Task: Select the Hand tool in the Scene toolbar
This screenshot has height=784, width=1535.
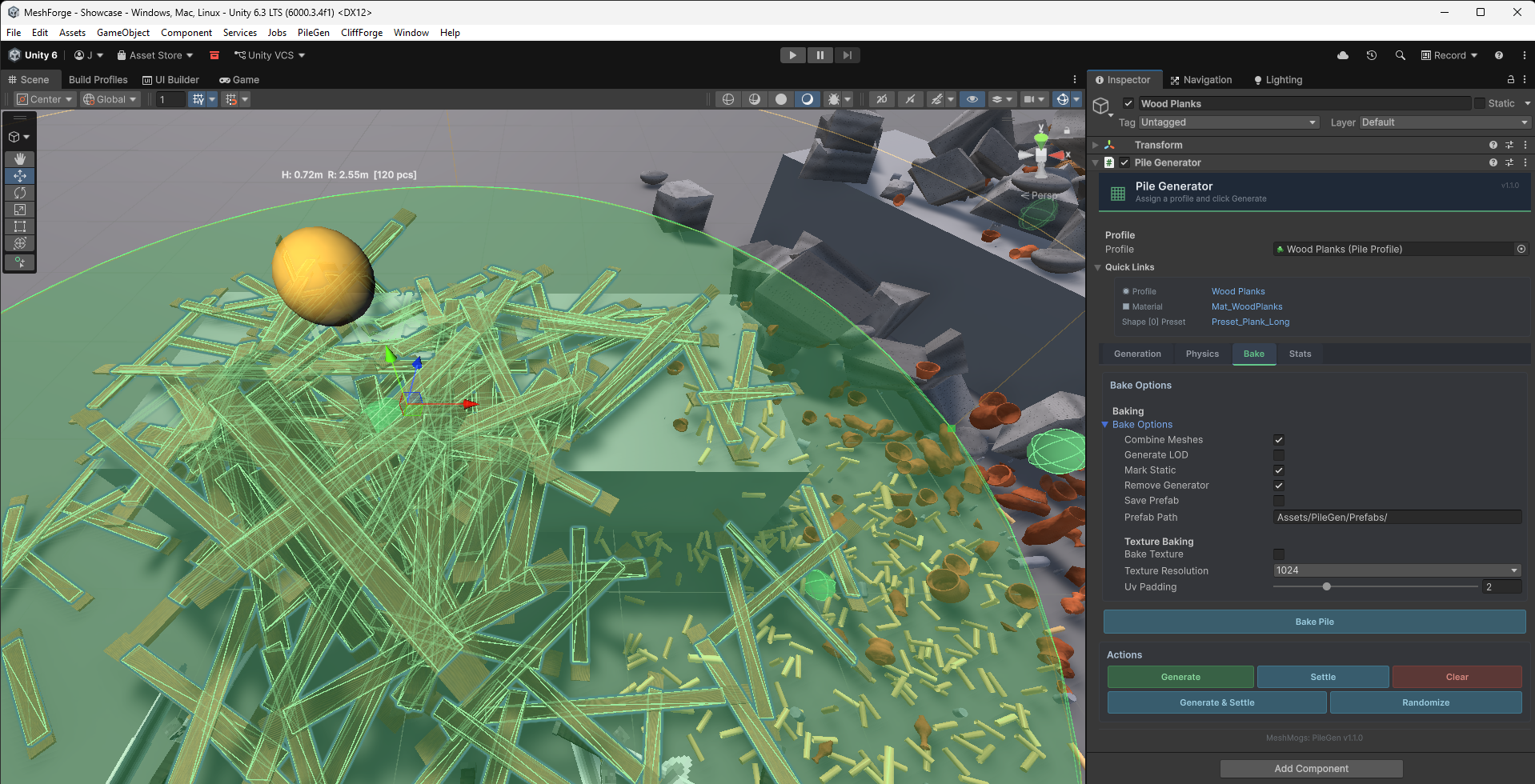Action: pyautogui.click(x=19, y=159)
